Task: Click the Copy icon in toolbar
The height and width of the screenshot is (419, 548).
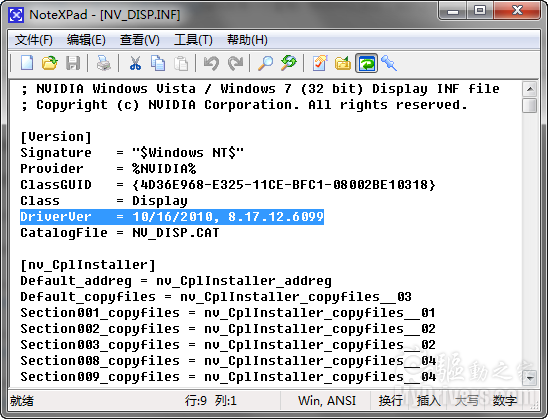Action: point(158,64)
